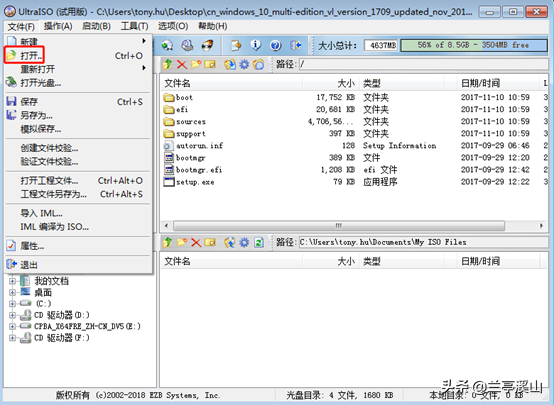Click the add-to-image icon in local files toolbar
This screenshot has width=554, height=405.
230,242
